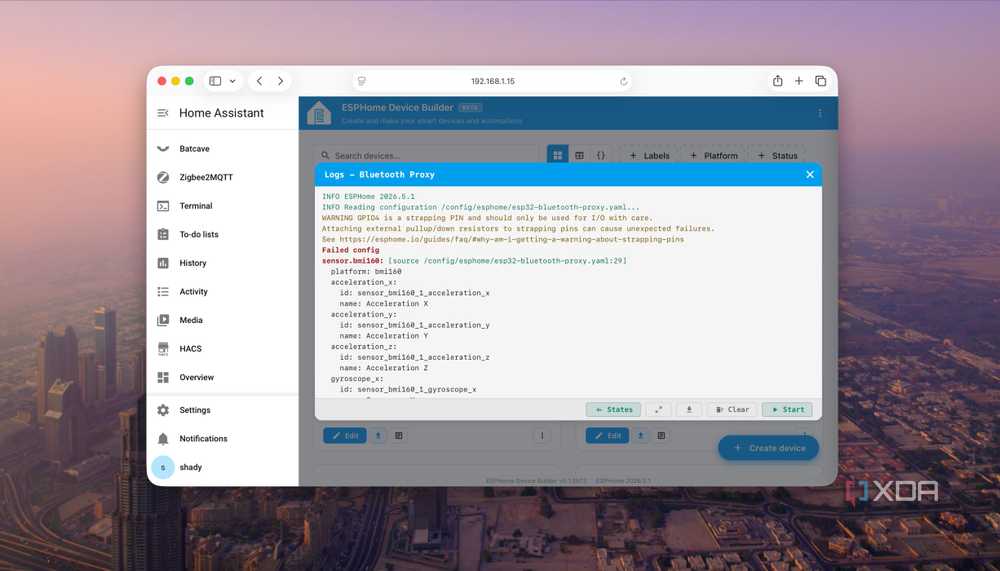Screen dimensions: 1000x571
Task: Add a Labels filter
Action: click(x=649, y=155)
